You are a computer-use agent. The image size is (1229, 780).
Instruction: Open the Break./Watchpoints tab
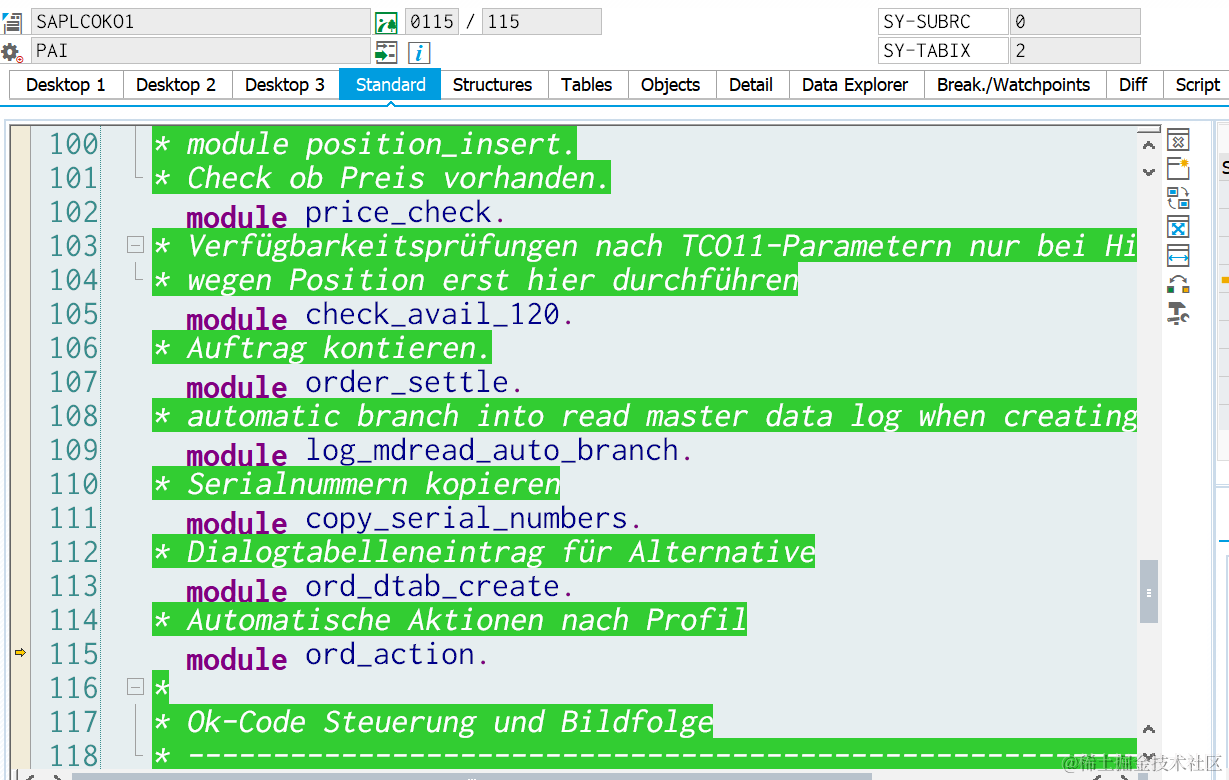coord(1014,85)
